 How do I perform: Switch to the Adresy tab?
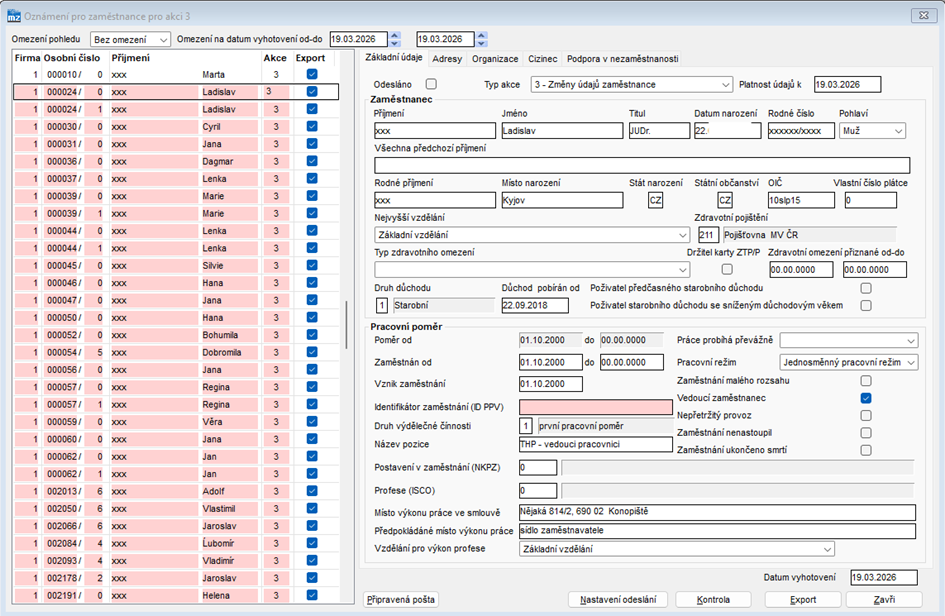tap(447, 58)
